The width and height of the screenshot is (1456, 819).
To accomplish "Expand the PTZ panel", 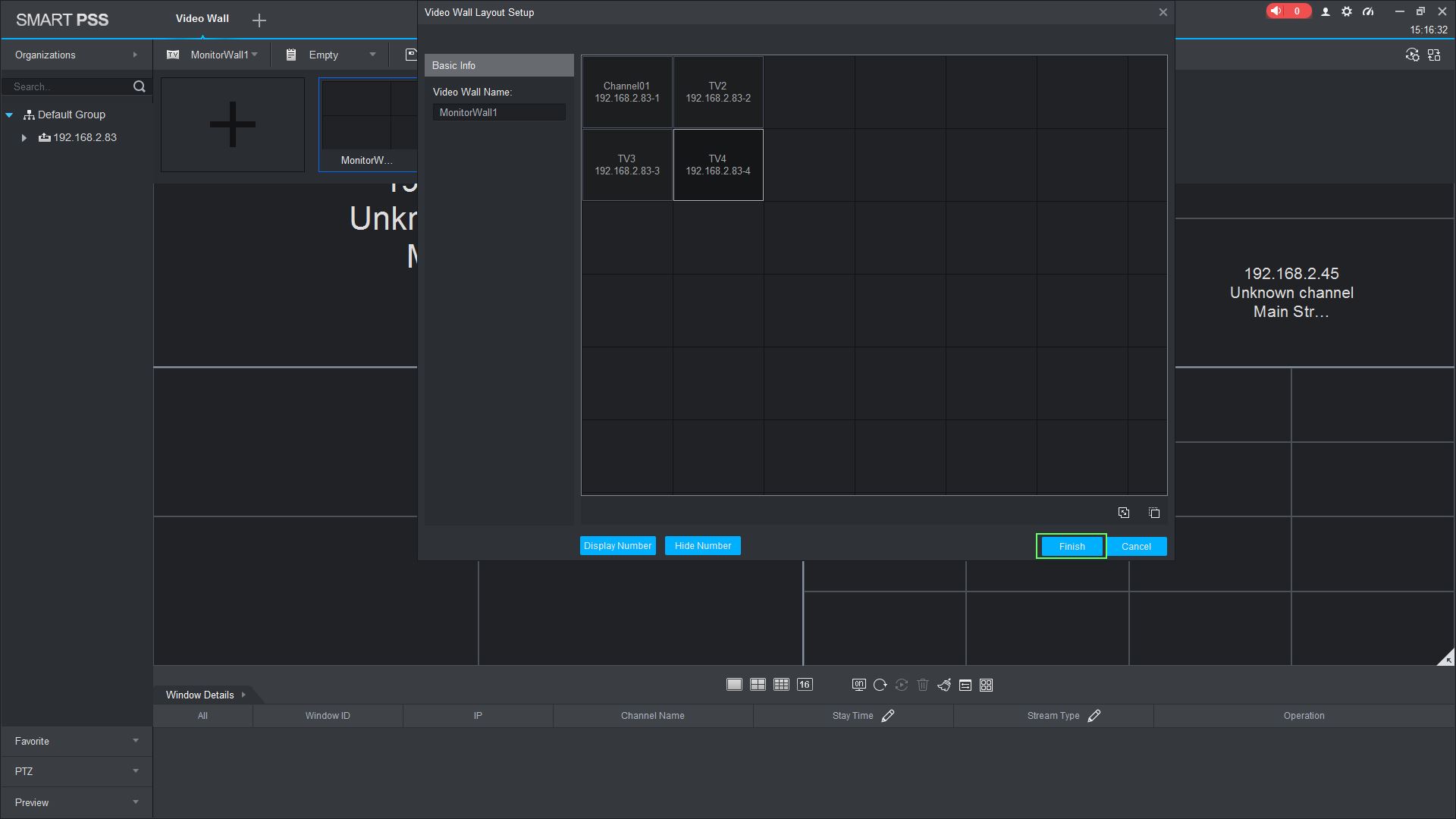I will [x=76, y=771].
